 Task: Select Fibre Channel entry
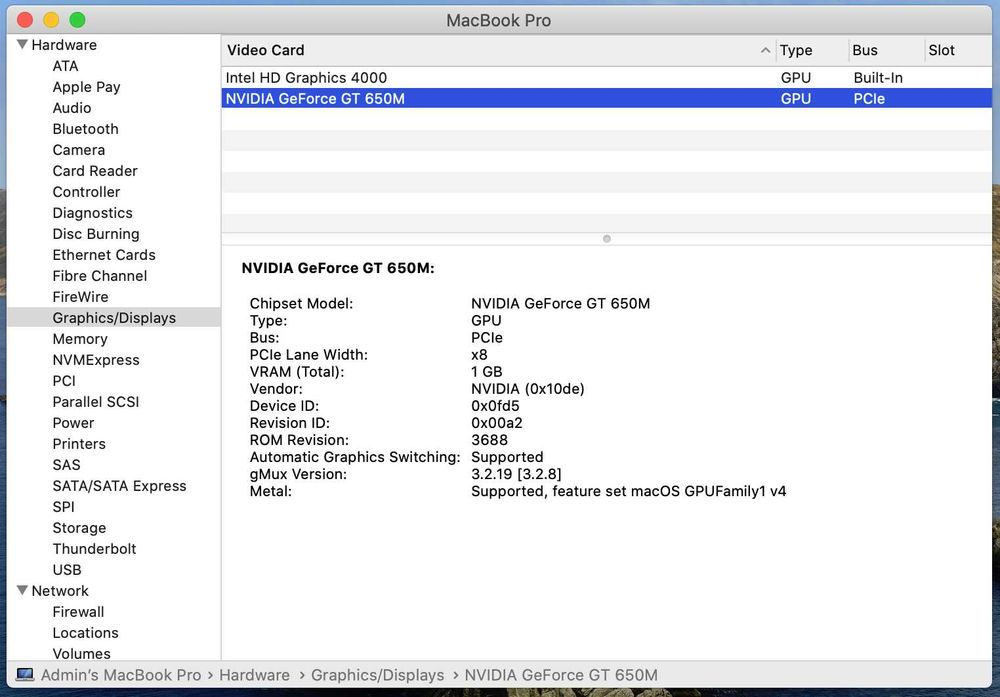[x=99, y=276]
